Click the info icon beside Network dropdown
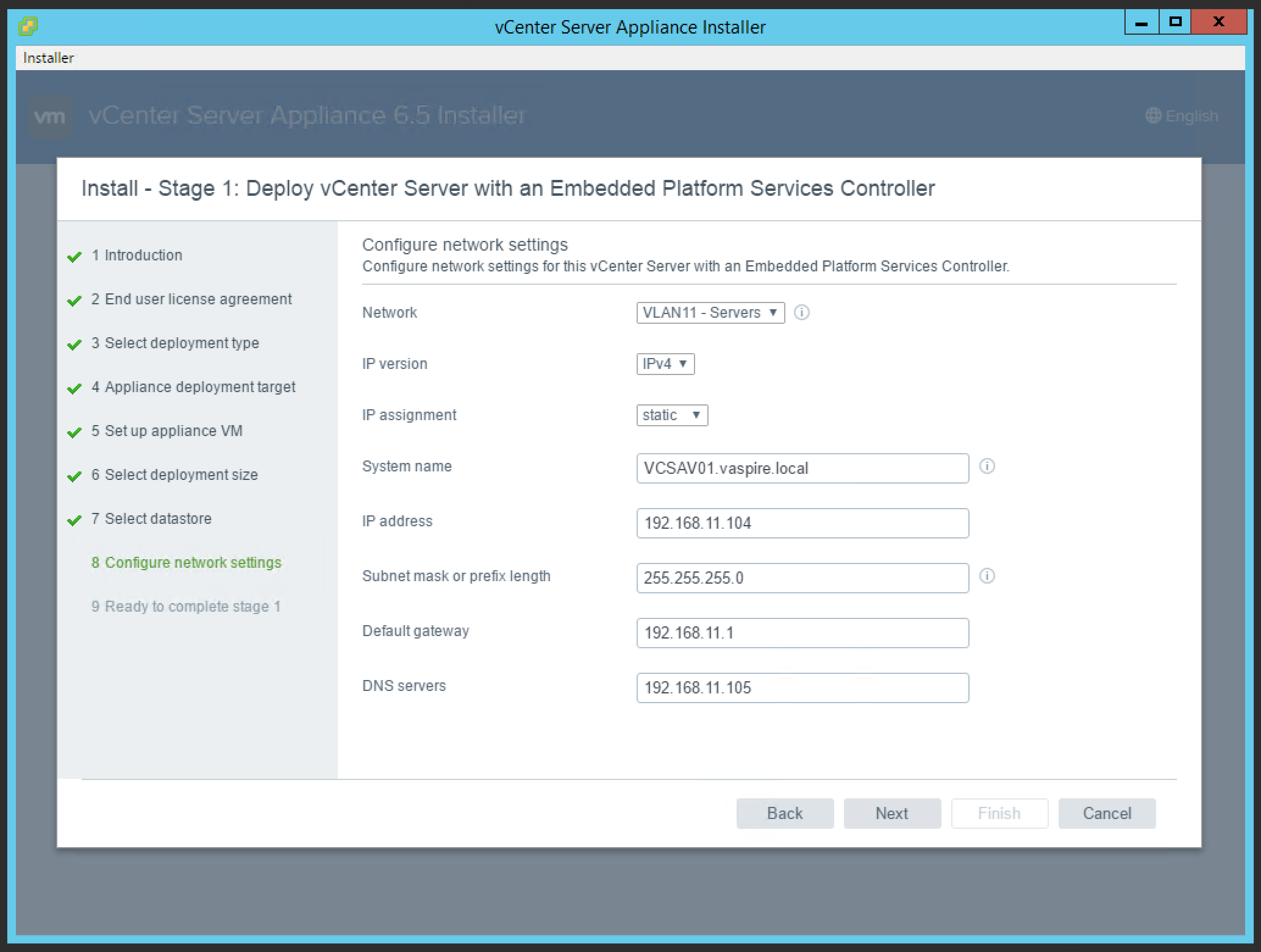The height and width of the screenshot is (952, 1261). [x=801, y=312]
